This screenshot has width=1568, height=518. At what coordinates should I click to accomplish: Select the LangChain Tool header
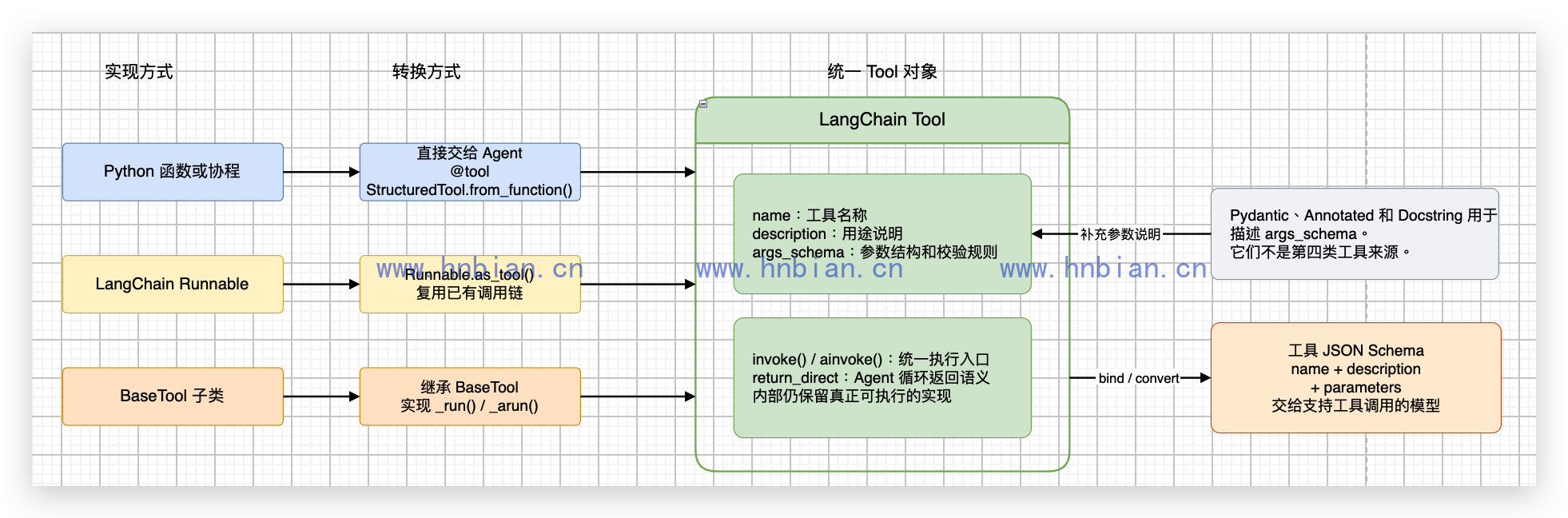882,120
